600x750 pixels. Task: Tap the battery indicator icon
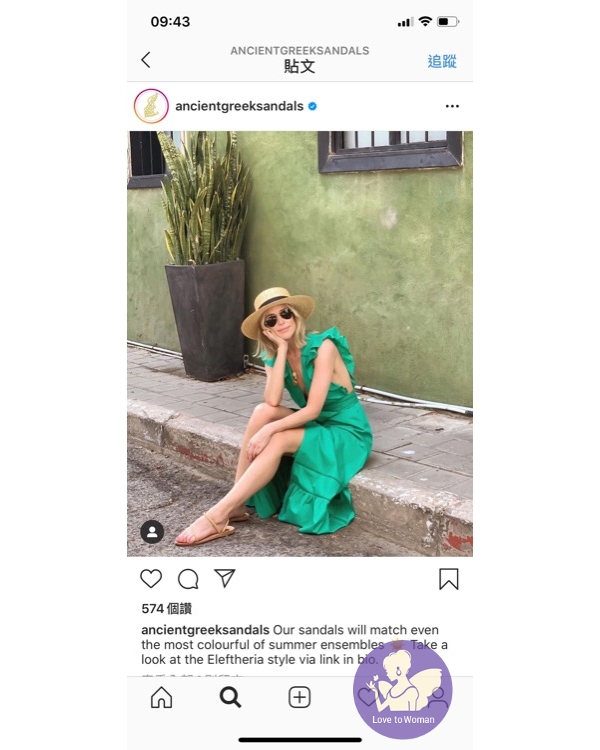point(448,22)
